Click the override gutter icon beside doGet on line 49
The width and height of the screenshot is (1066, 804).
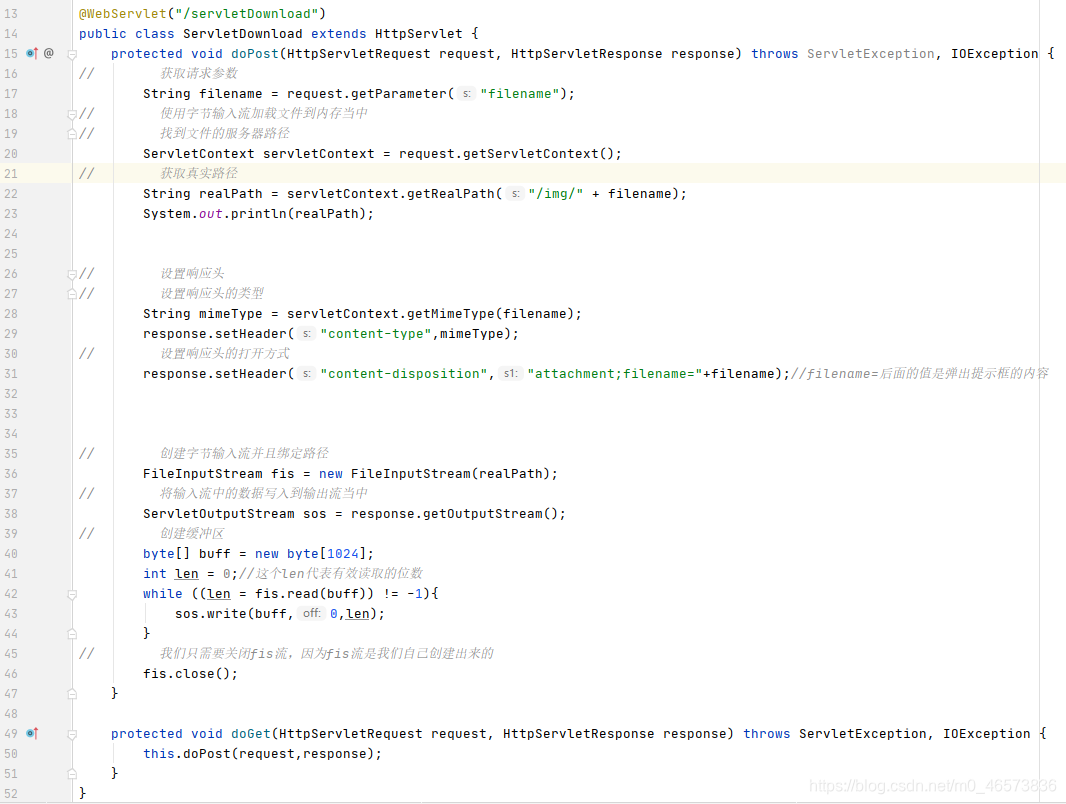click(32, 733)
